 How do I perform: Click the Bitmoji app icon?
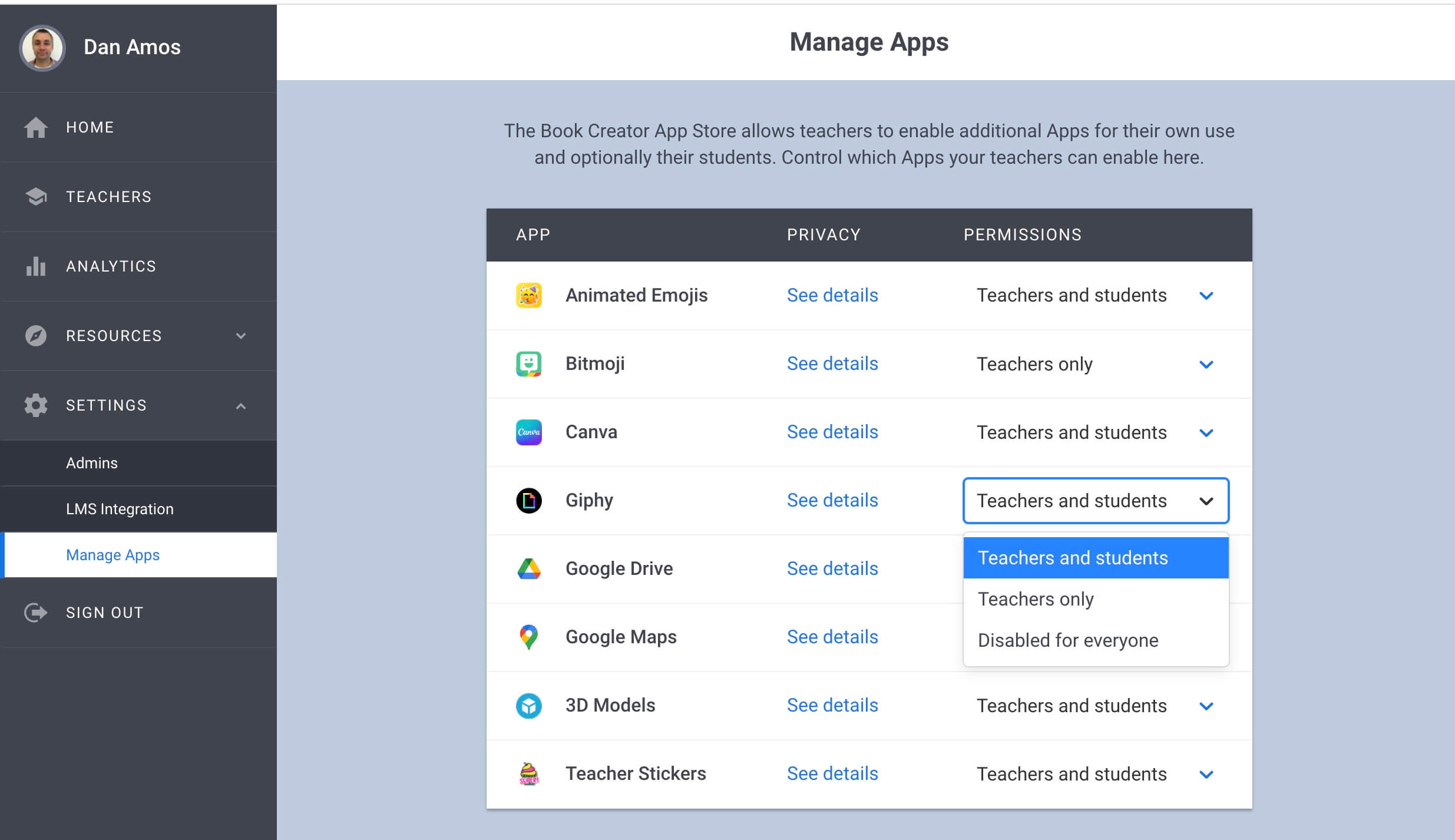click(x=529, y=363)
